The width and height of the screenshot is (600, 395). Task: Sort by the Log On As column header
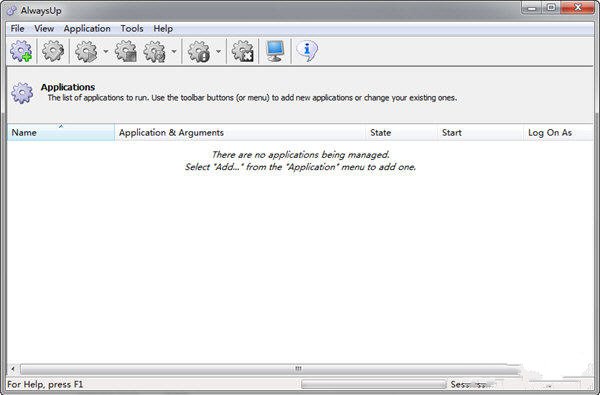(558, 132)
